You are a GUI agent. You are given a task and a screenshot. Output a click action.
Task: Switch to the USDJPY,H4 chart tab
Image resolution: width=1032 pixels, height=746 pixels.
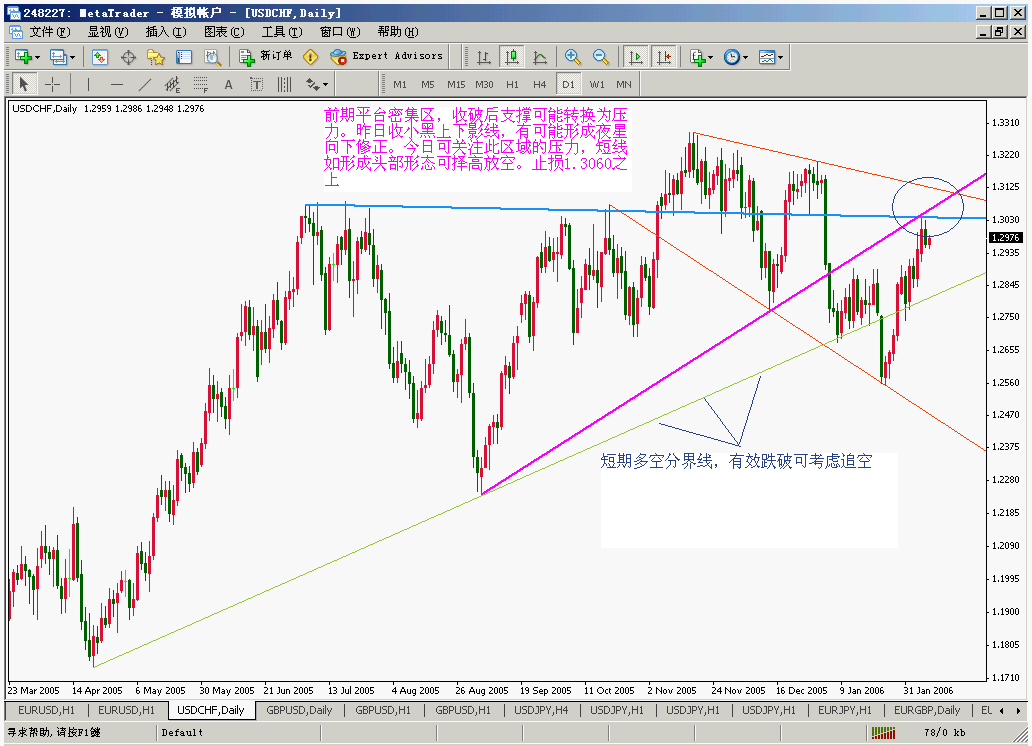click(x=541, y=710)
